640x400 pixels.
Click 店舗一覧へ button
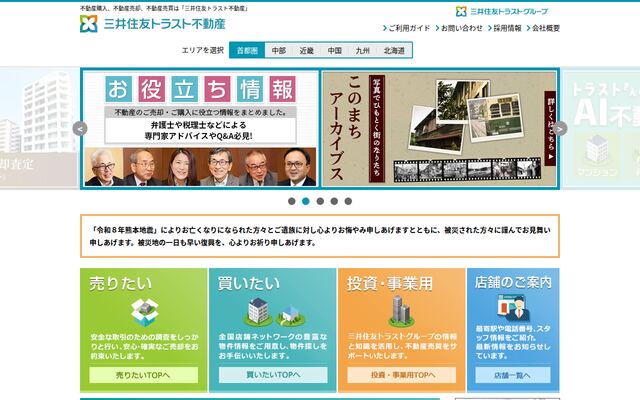click(513, 375)
